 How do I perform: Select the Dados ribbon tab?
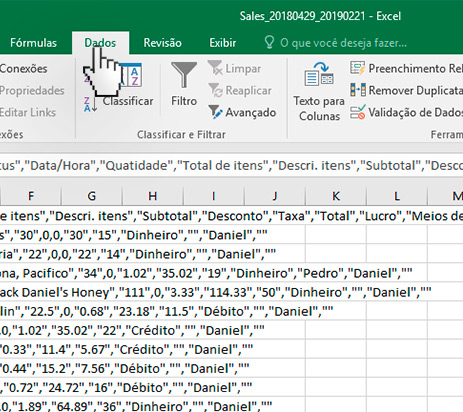[x=100, y=43]
